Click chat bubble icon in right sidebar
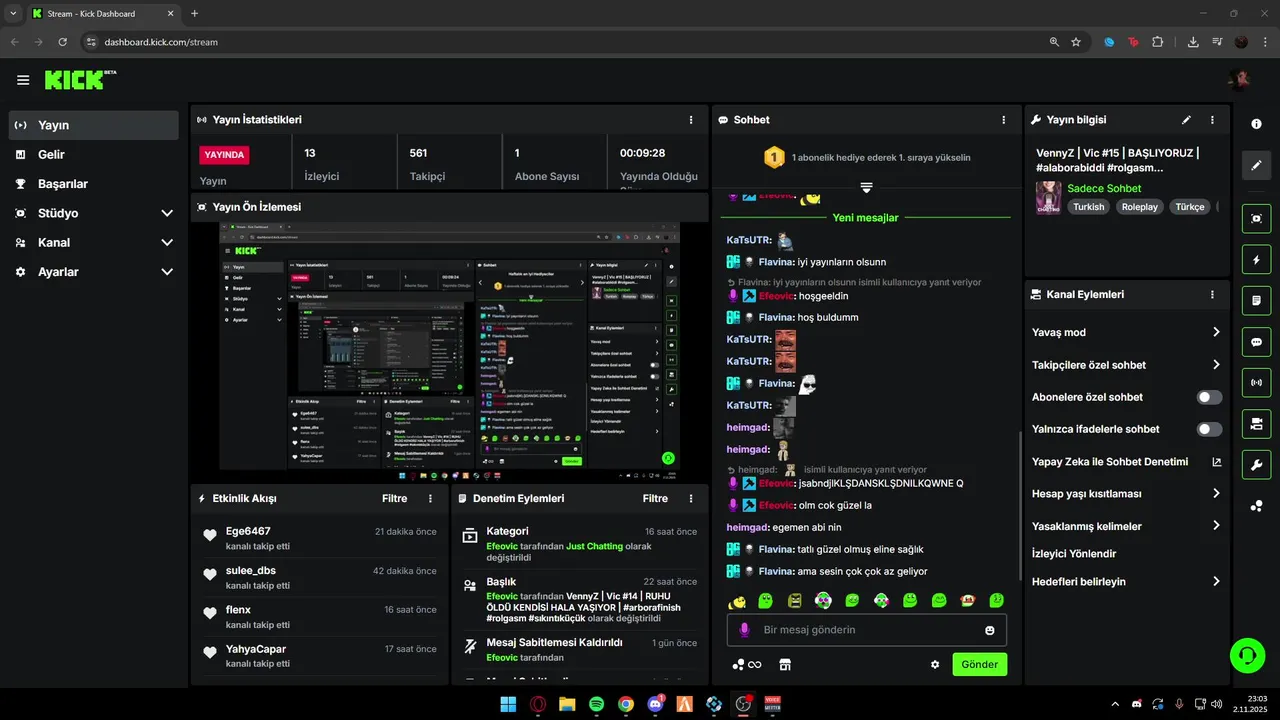 pos(1256,342)
